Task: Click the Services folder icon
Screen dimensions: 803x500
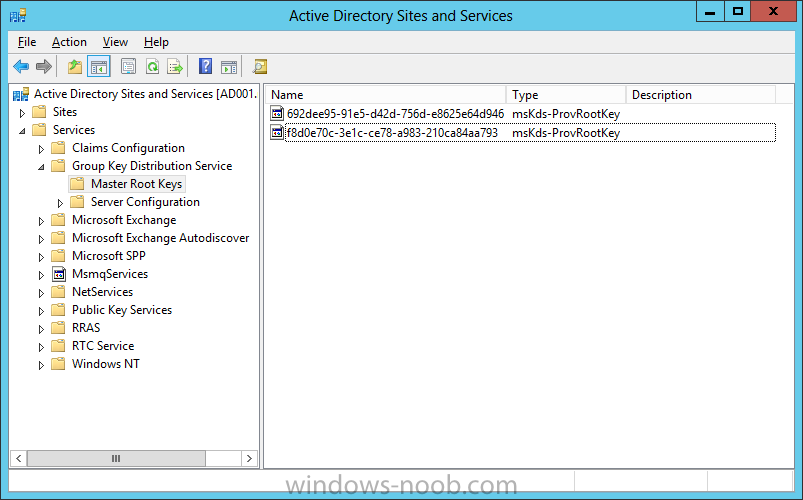Action: point(39,130)
